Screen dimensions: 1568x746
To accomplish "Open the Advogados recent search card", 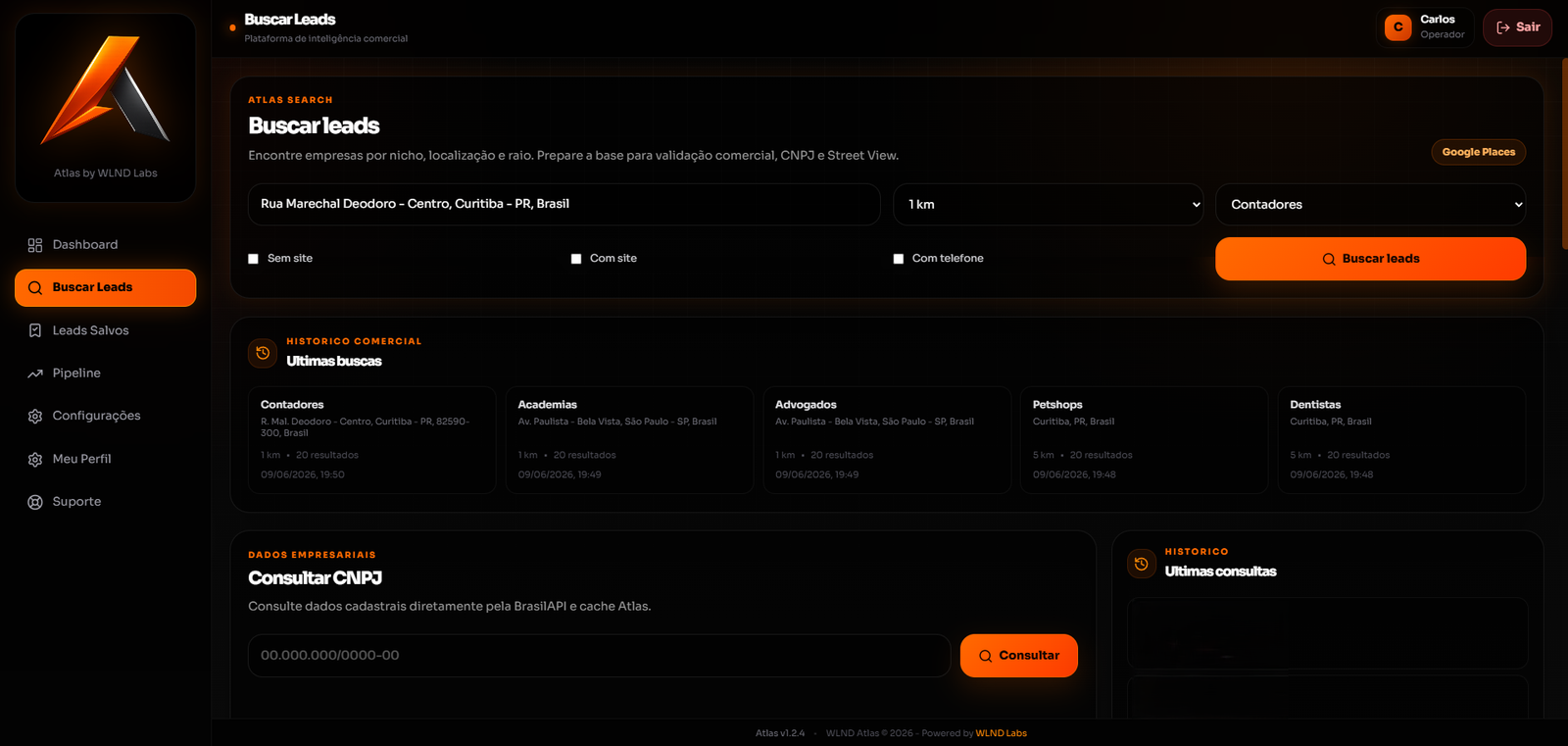I will 887,440.
